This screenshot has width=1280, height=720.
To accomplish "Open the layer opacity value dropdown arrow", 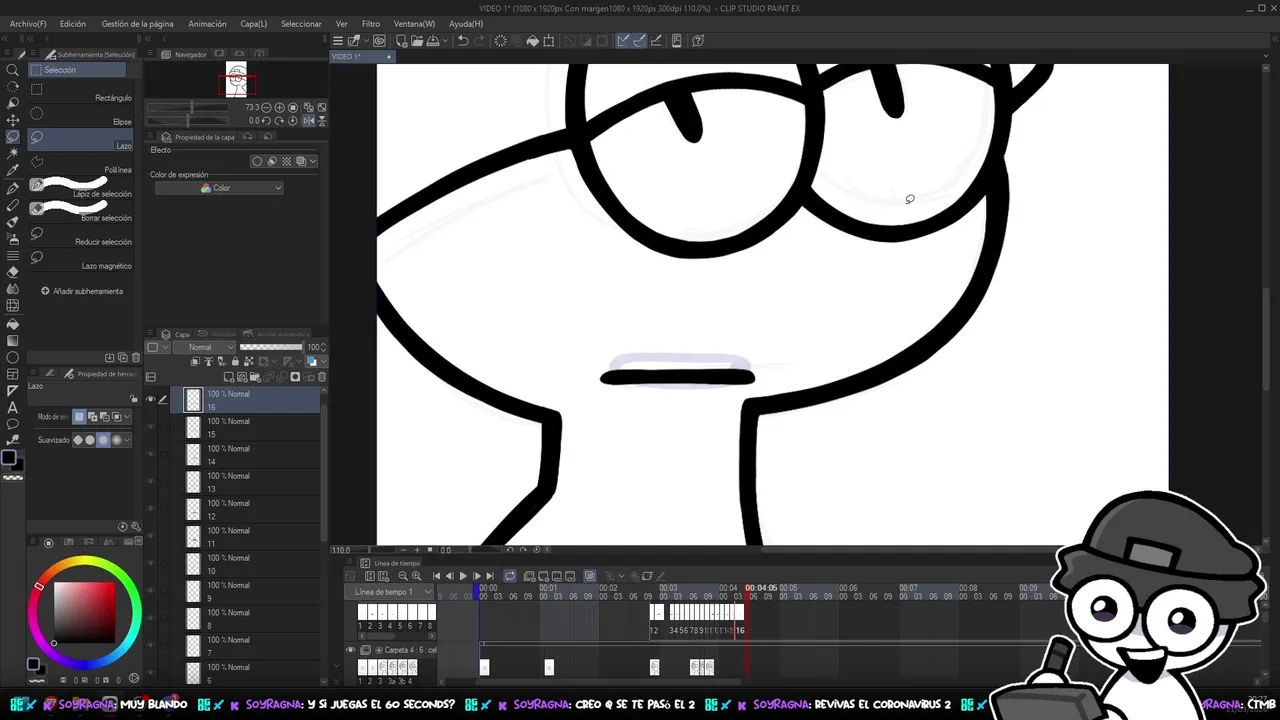I will (x=323, y=347).
